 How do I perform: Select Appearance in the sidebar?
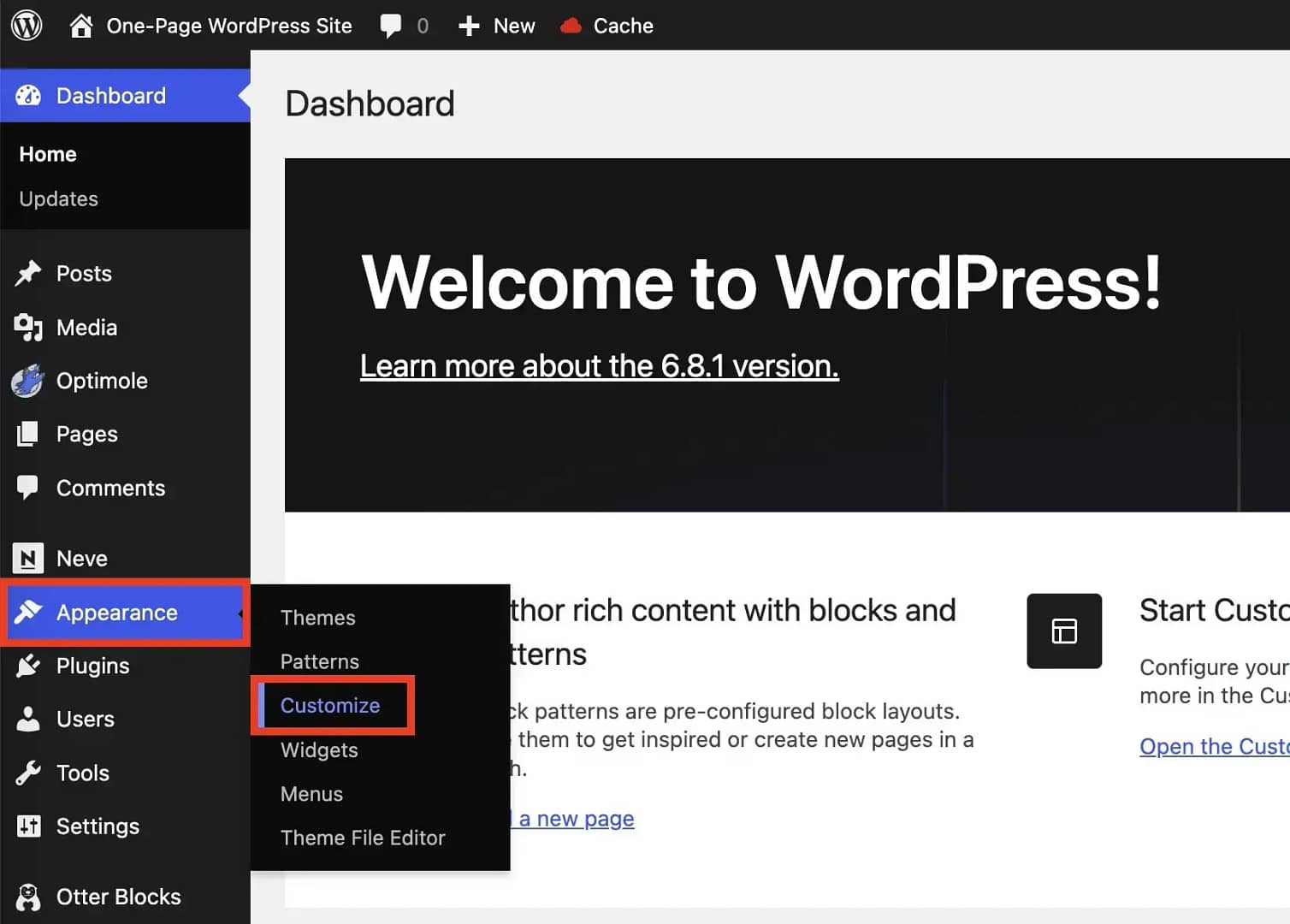pyautogui.click(x=125, y=613)
